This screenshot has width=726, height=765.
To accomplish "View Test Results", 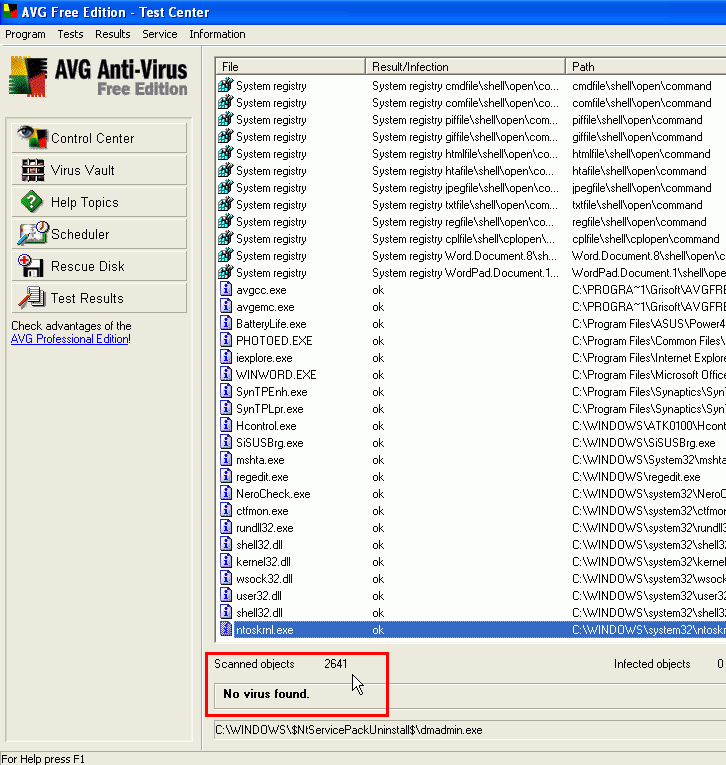I will (x=99, y=298).
